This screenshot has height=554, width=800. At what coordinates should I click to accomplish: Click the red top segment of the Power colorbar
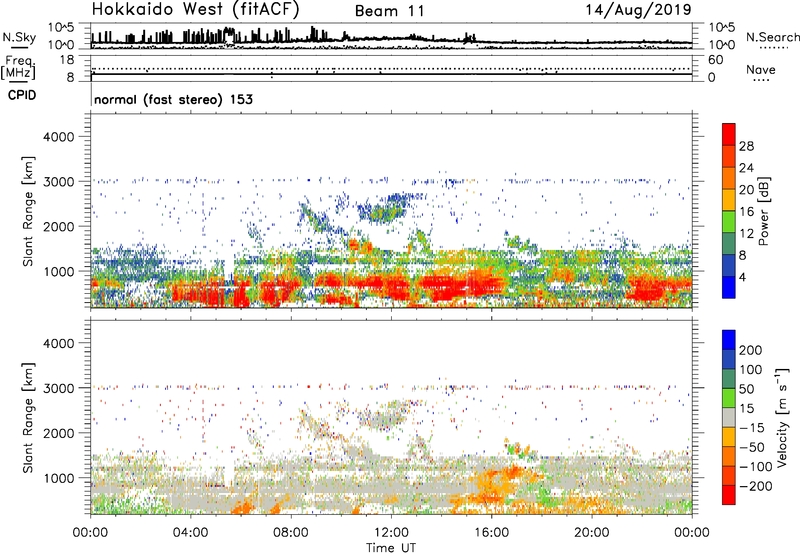729,134
